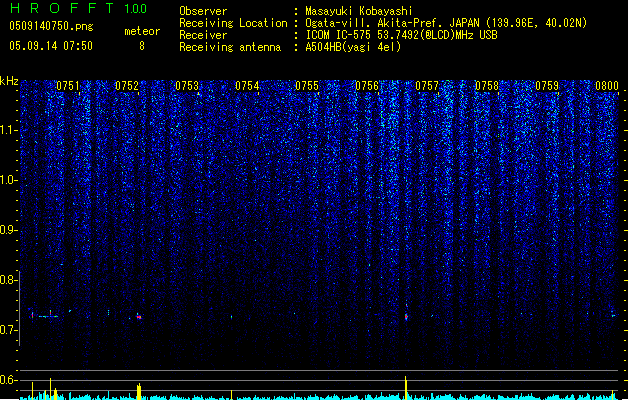Viewport: 629px width, 400px height.
Task: Click the 0752 time marker
Action: [x=127, y=86]
